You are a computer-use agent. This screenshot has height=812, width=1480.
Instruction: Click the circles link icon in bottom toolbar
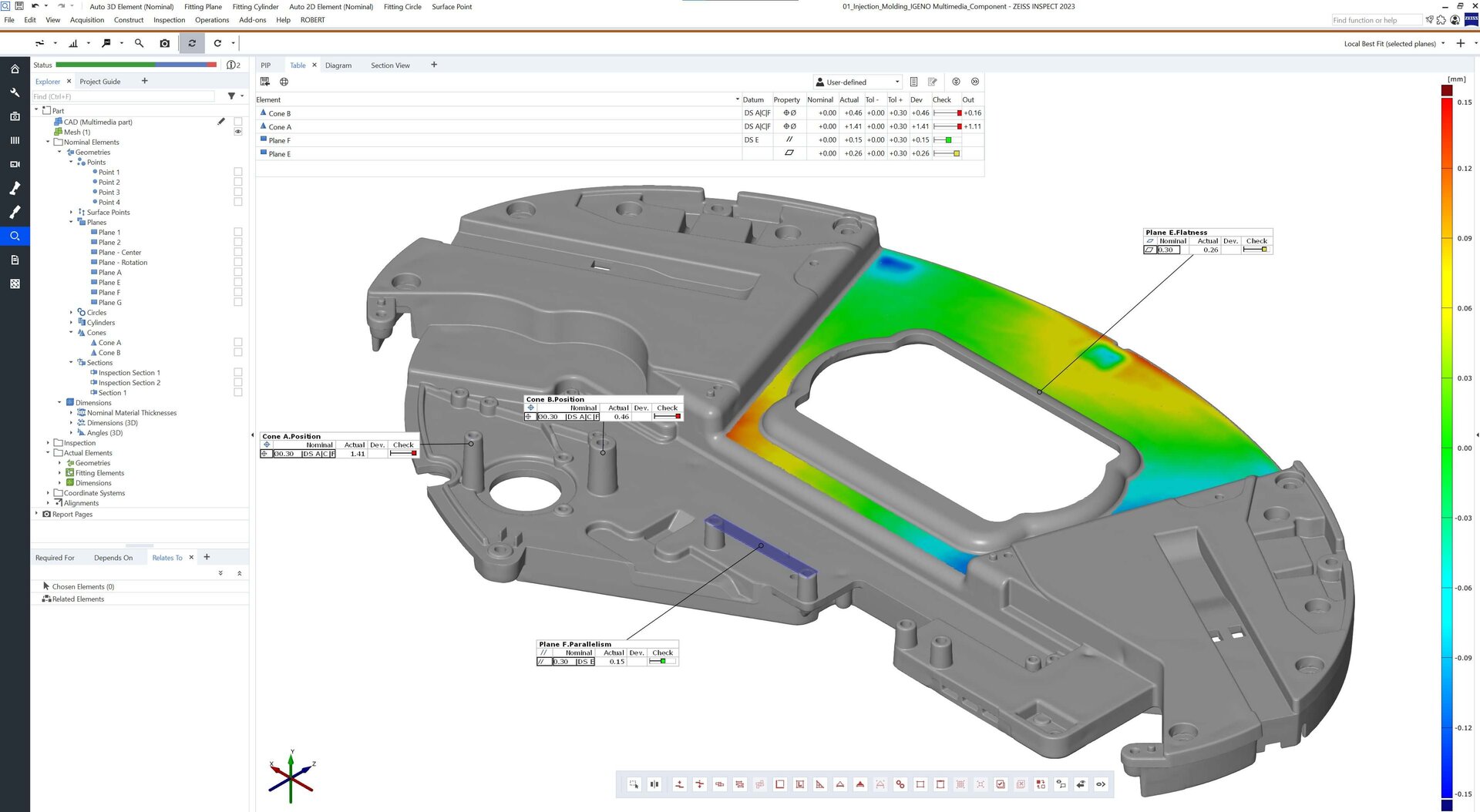pos(900,784)
